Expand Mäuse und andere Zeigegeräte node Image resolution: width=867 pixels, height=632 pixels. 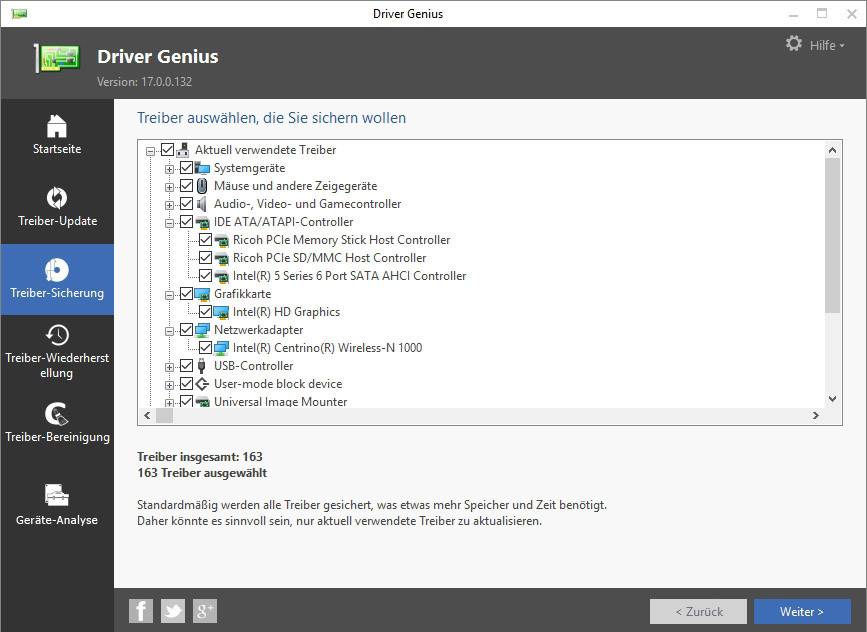click(169, 187)
